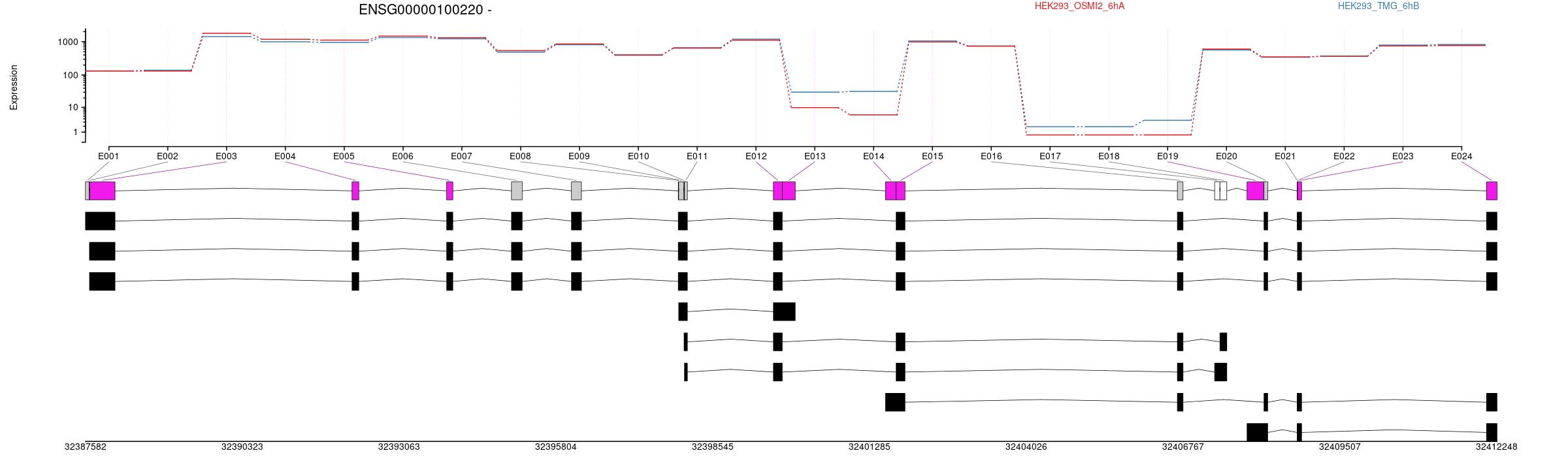Screen dimensions: 1568x457
Task: Click exon label E002
Action: (167, 156)
